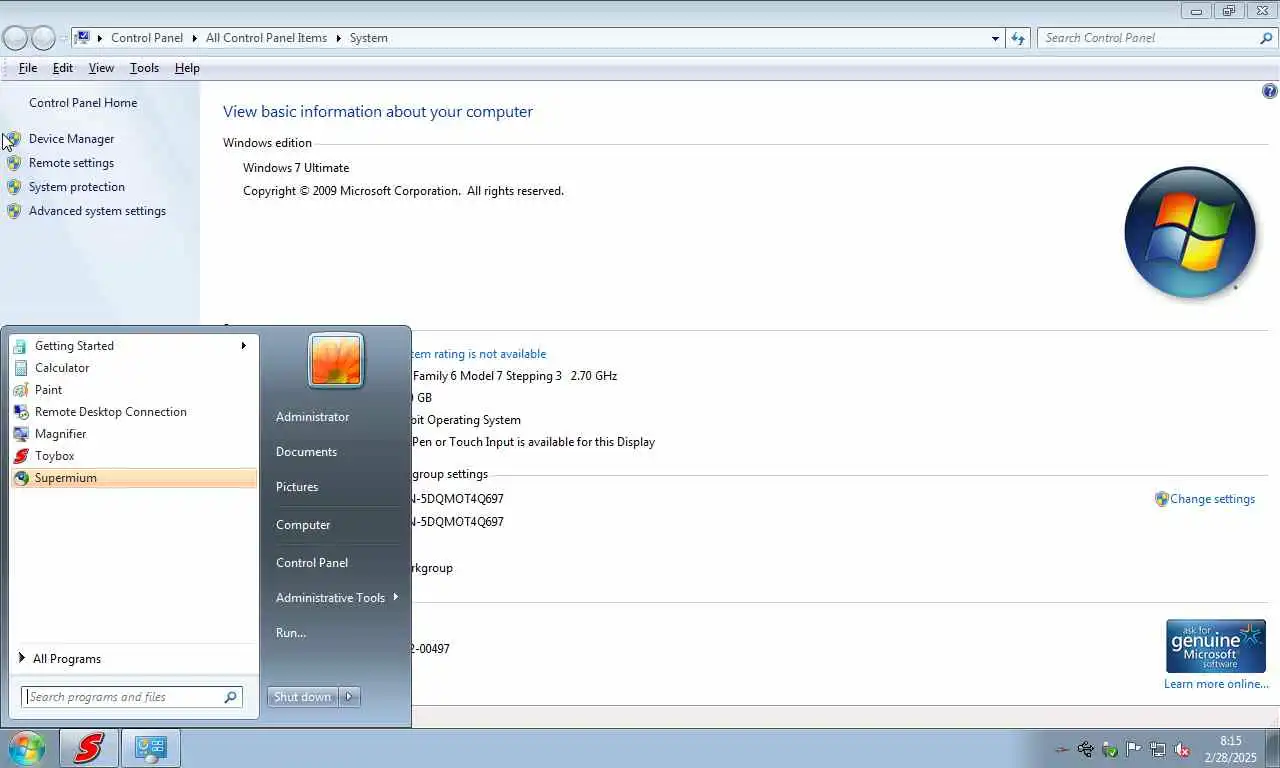The image size is (1280, 768).
Task: Open the Safely Remove Hardware tray icon
Action: tap(1085, 749)
